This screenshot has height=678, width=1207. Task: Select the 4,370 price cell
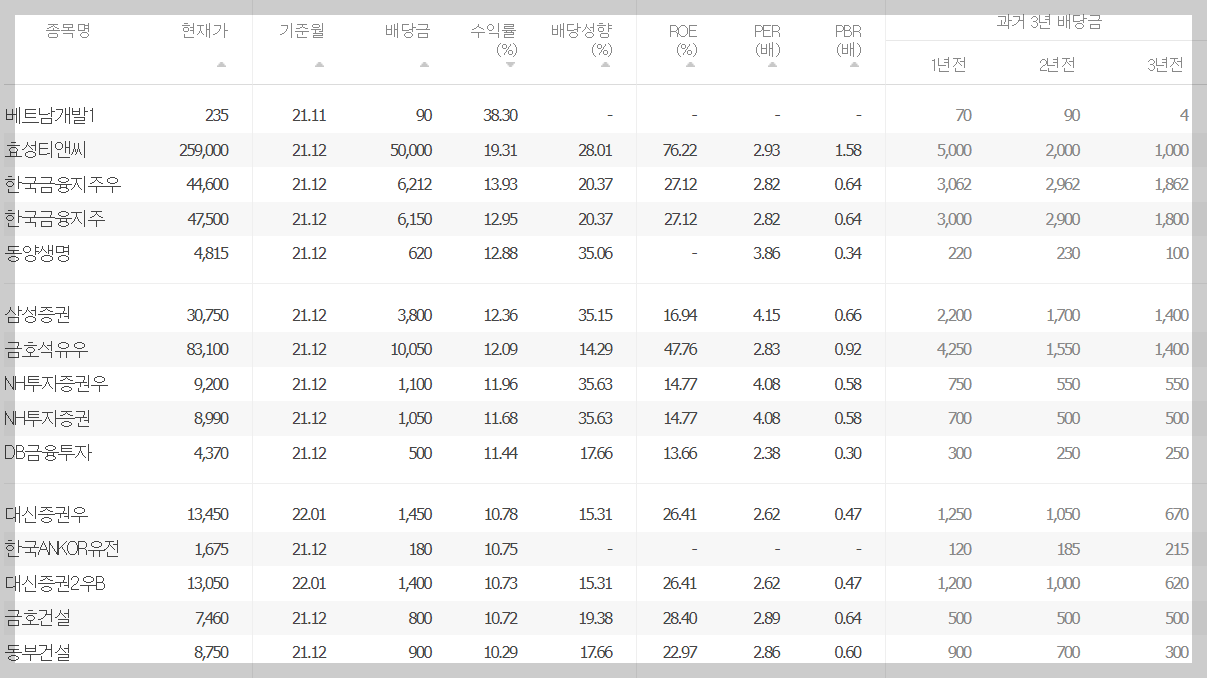coord(210,454)
